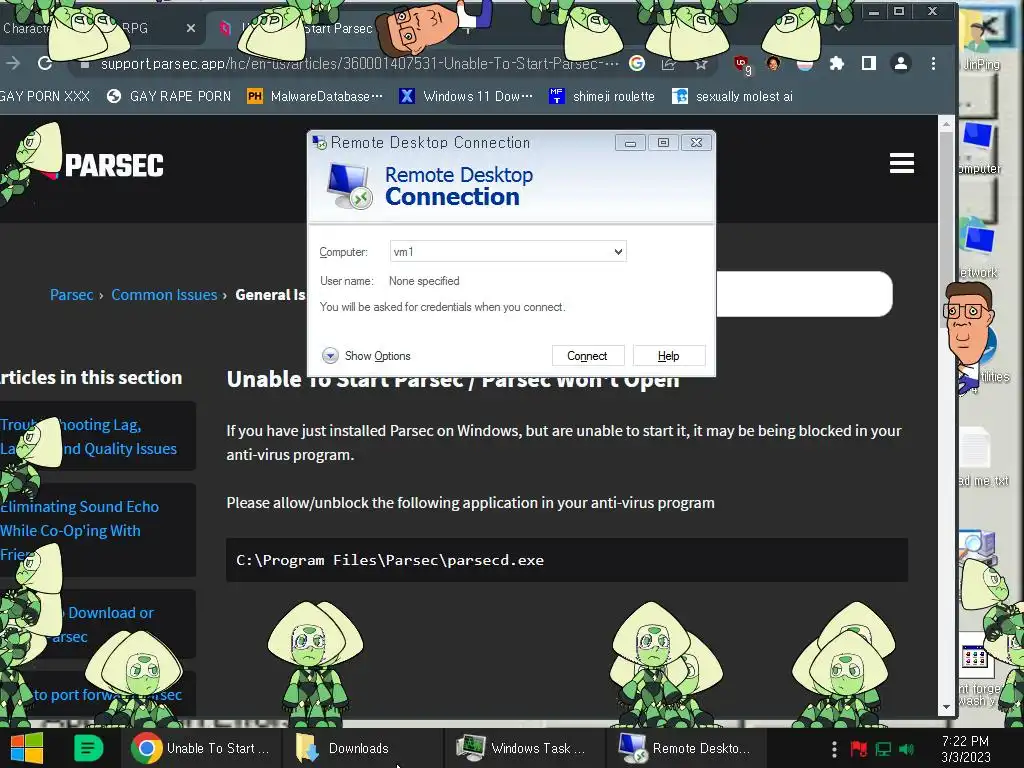Switch to Windows Task Manager taskbar item
Viewport: 1024px width, 768px height.
tap(524, 748)
